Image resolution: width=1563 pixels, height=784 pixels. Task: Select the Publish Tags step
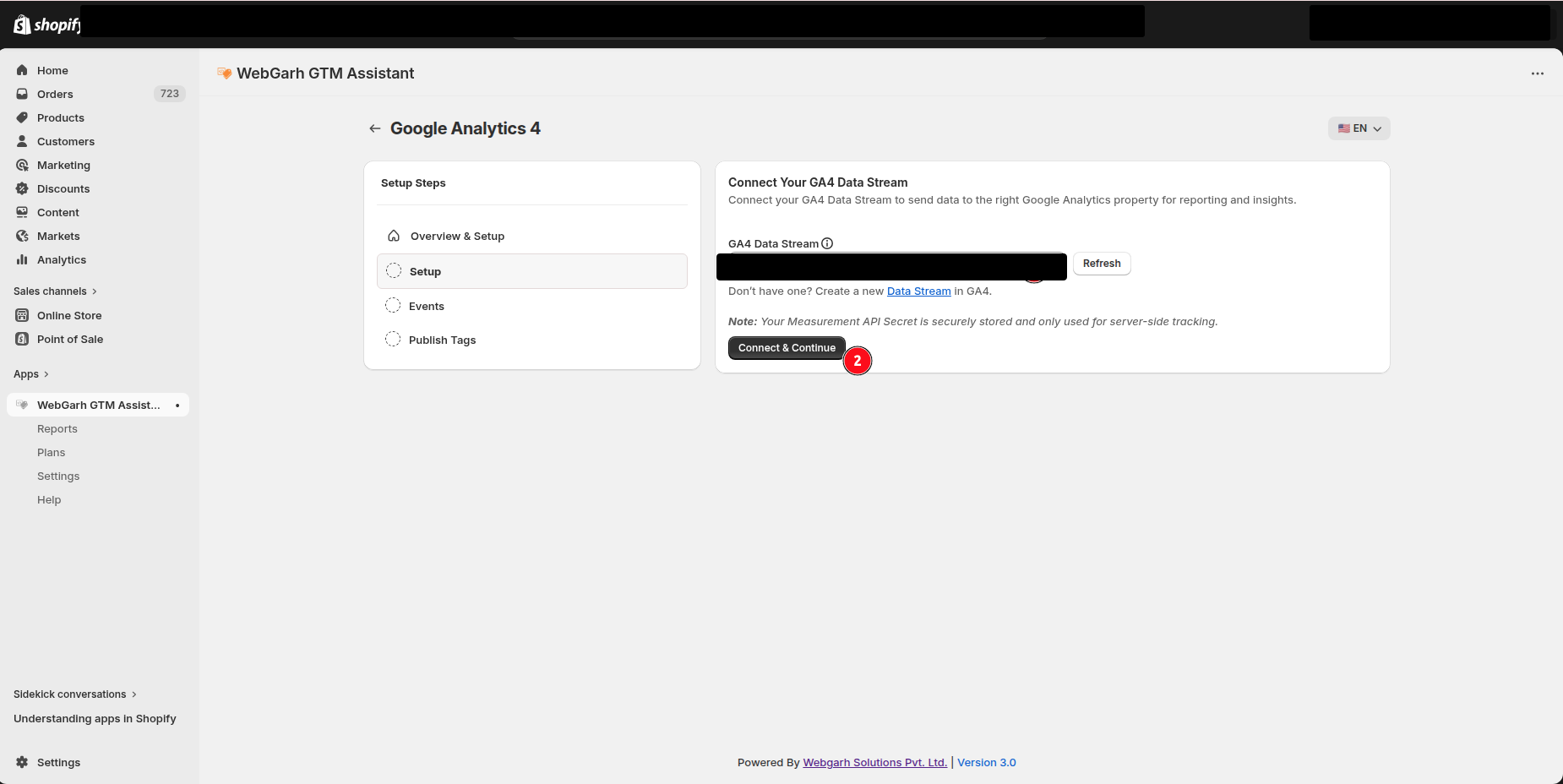[532, 340]
